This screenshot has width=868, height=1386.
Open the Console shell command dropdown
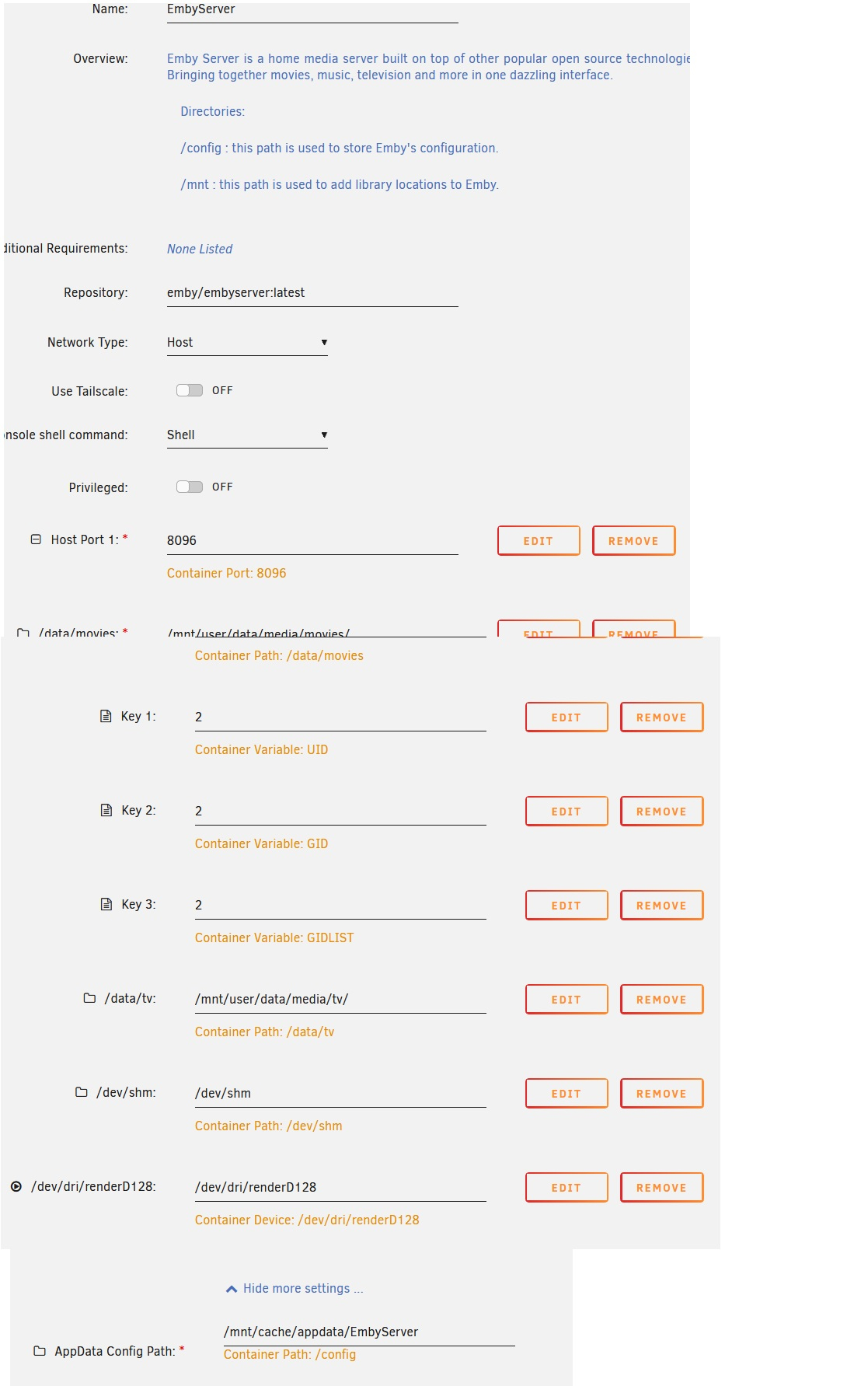(246, 435)
